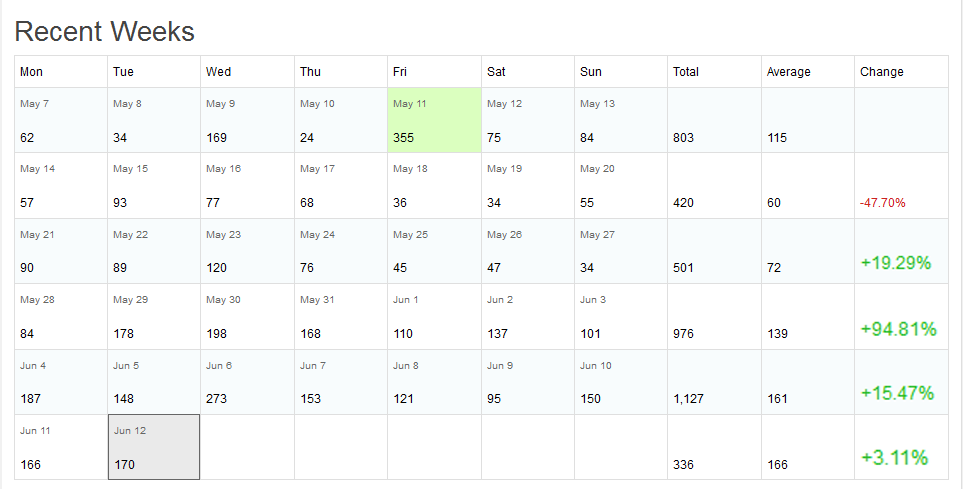
Task: Click the May 7 cell showing 62
Action: 61,120
